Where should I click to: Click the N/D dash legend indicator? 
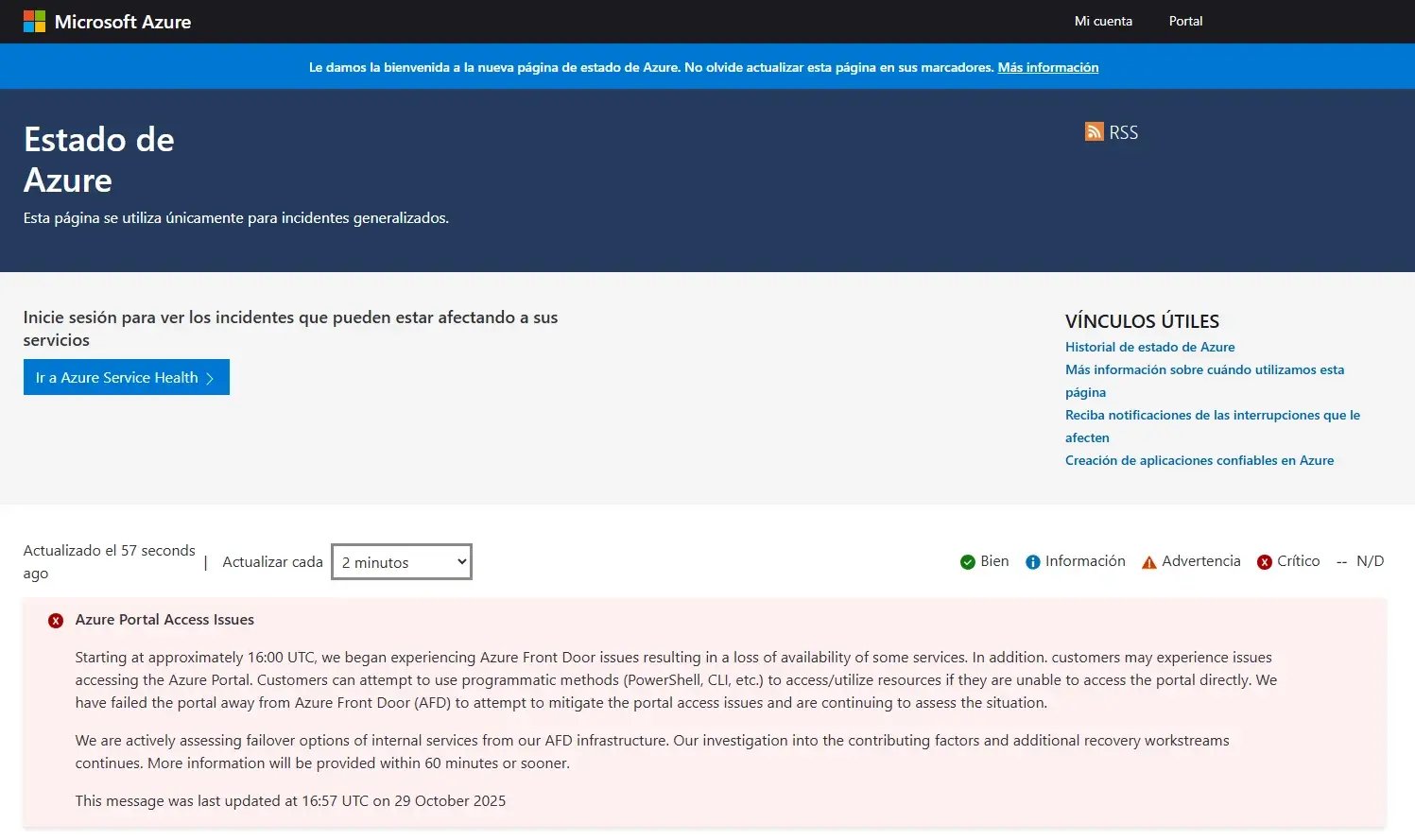(1341, 562)
